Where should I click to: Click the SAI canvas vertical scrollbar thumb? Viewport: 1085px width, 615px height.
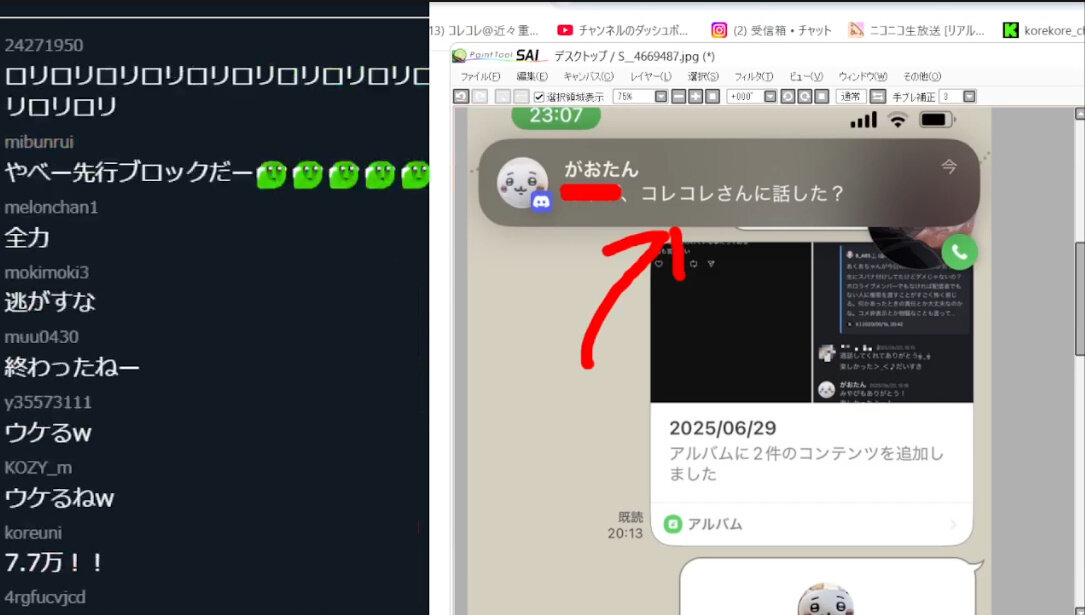tap(1079, 297)
